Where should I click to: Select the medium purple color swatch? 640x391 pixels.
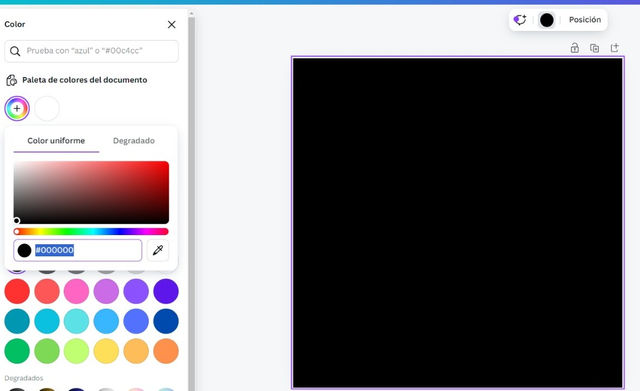(136, 291)
